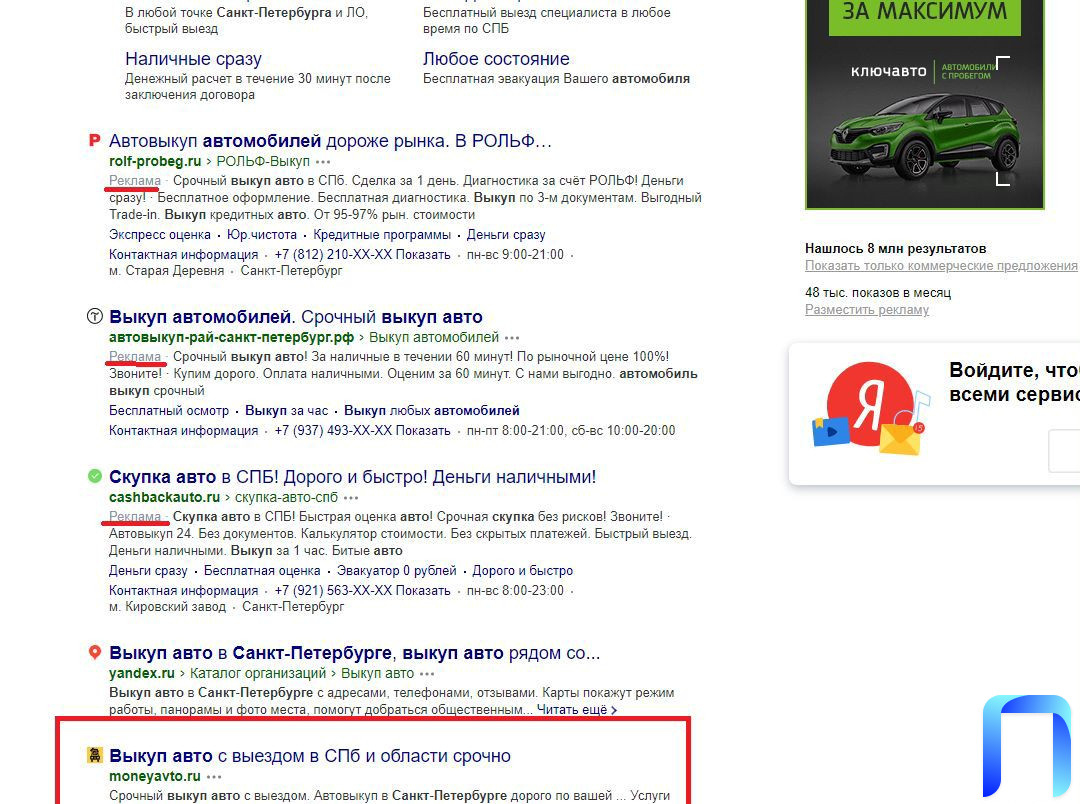Click the Дорого и быстро sitelink
Screen dimensions: 1080x804
tap(523, 571)
